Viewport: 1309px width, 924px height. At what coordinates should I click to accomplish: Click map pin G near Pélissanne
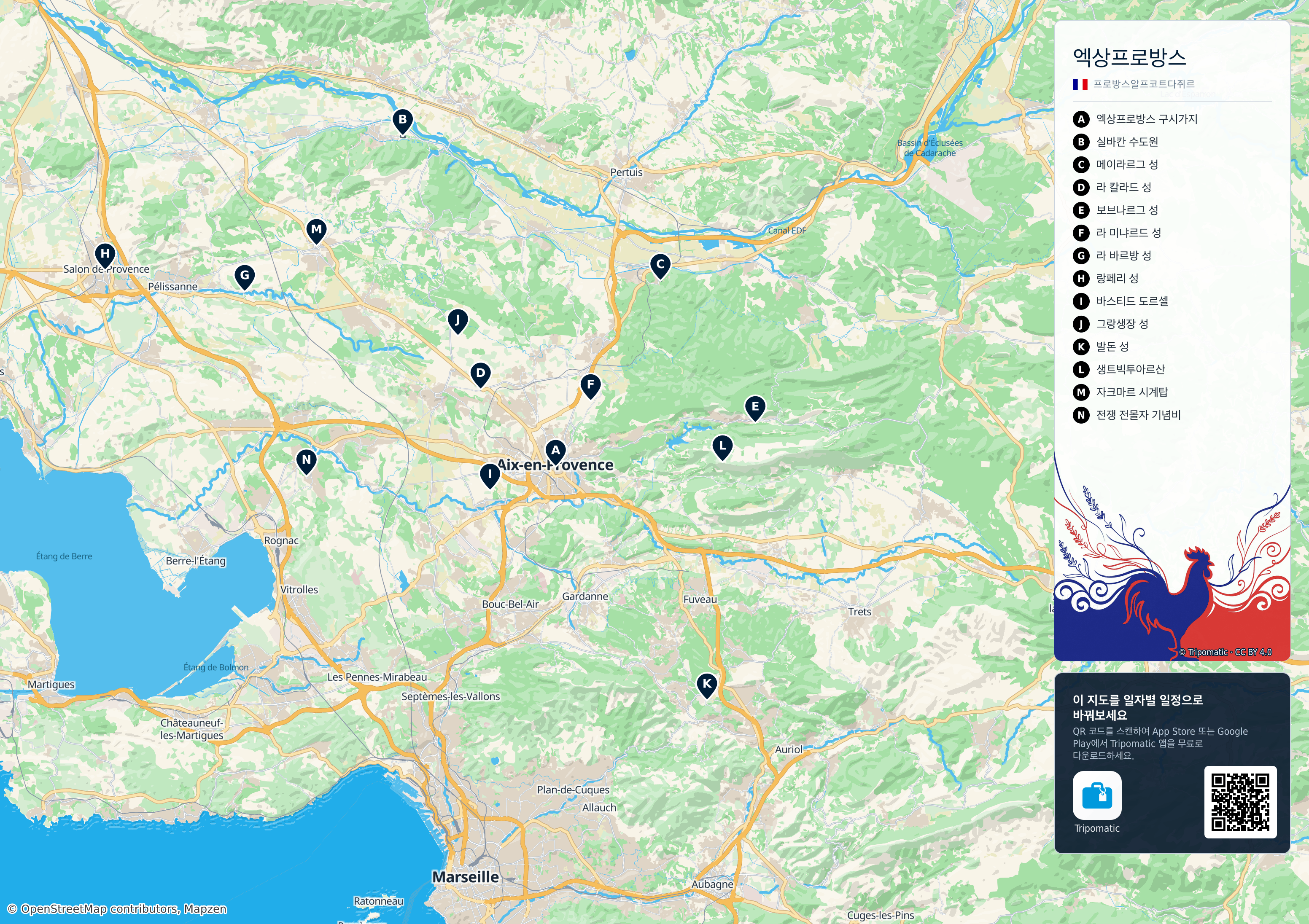(245, 277)
